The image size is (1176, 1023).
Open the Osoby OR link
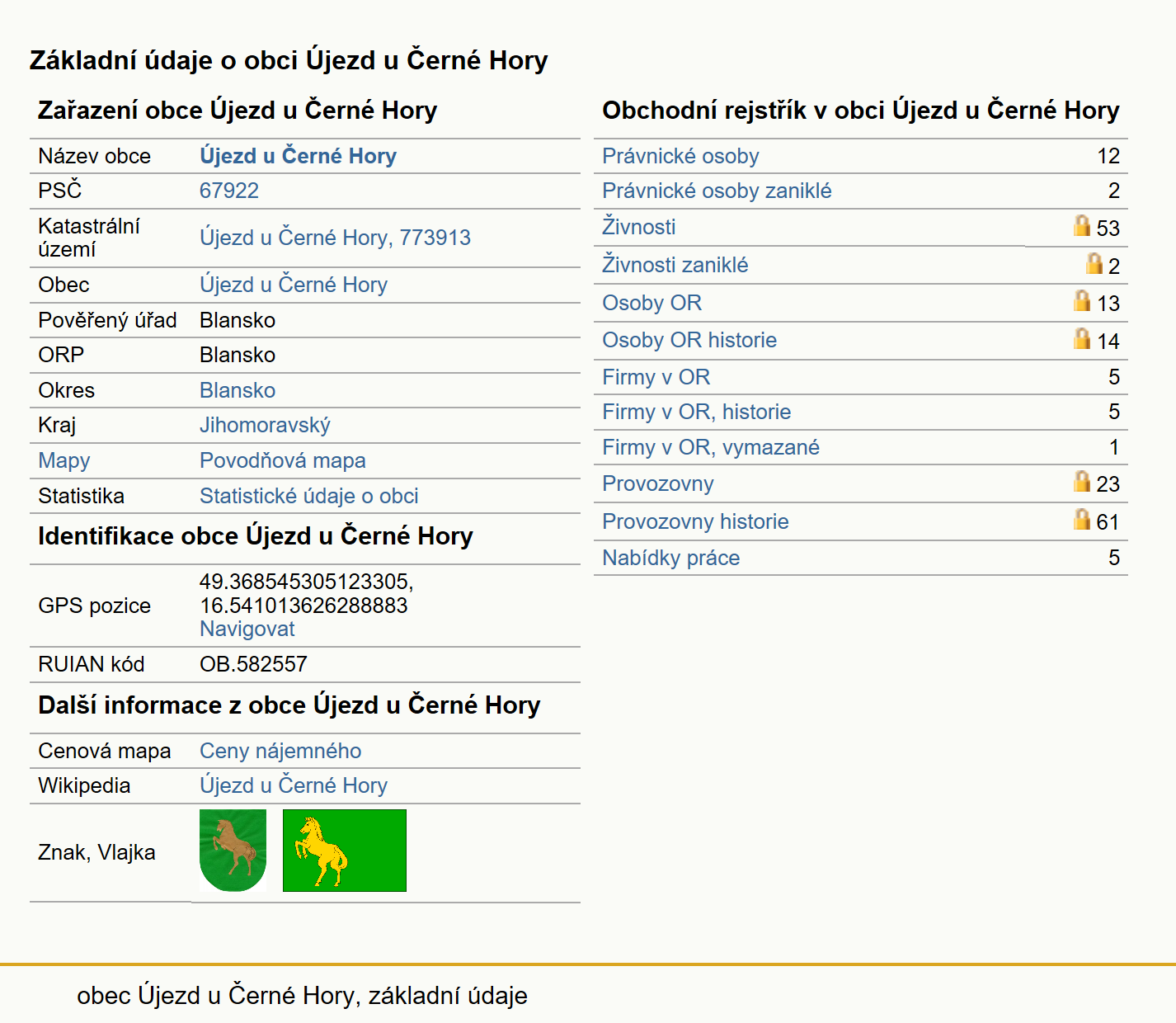coord(652,303)
